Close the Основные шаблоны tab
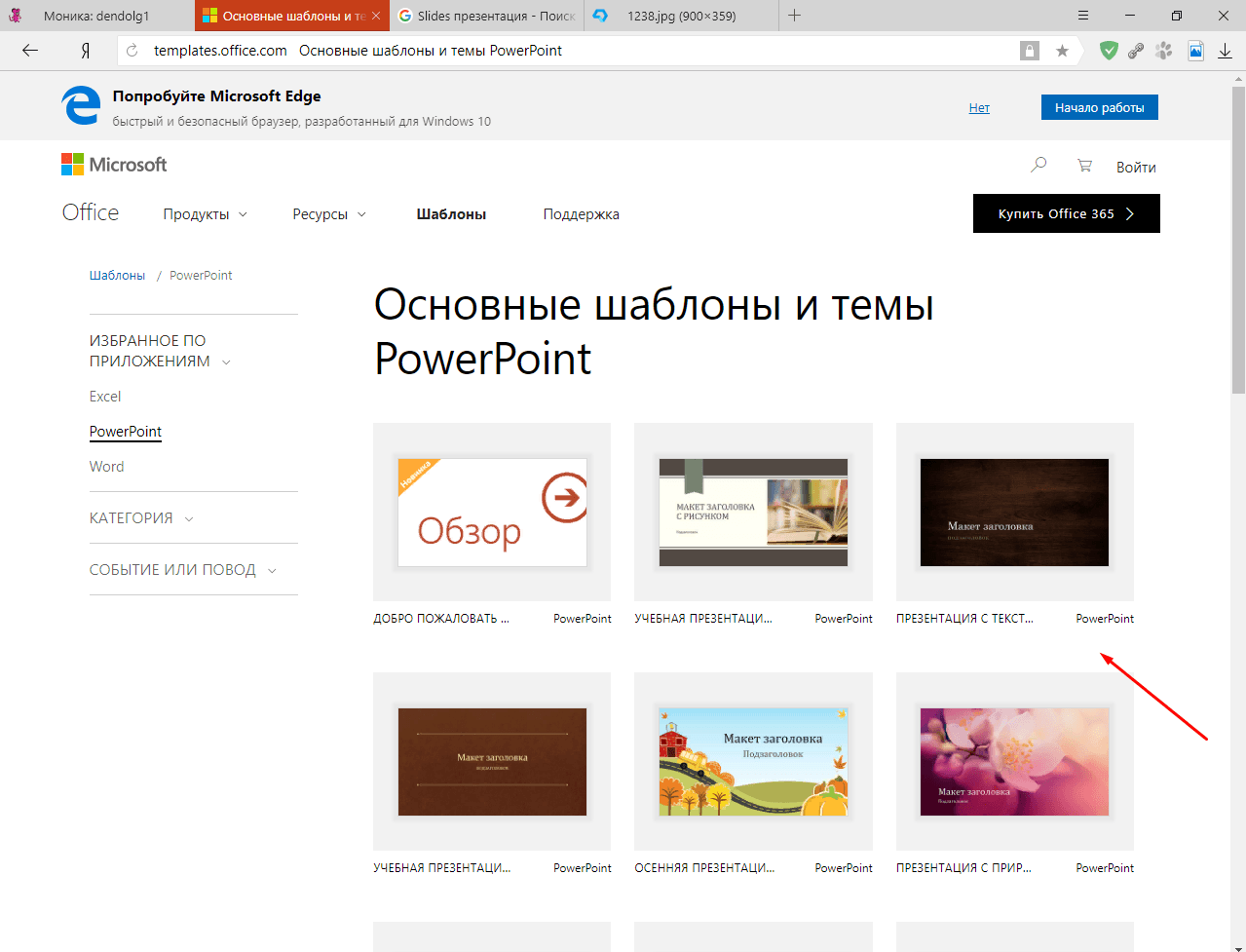This screenshot has height=952, width=1246. pyautogui.click(x=376, y=16)
